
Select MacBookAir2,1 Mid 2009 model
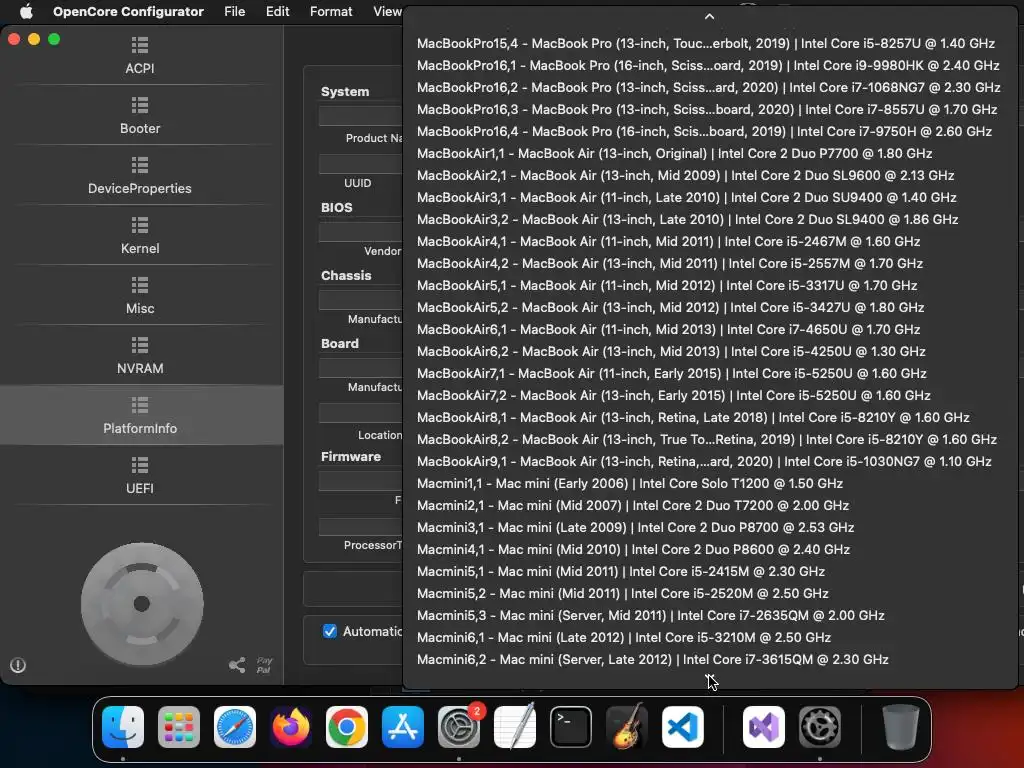710,175
